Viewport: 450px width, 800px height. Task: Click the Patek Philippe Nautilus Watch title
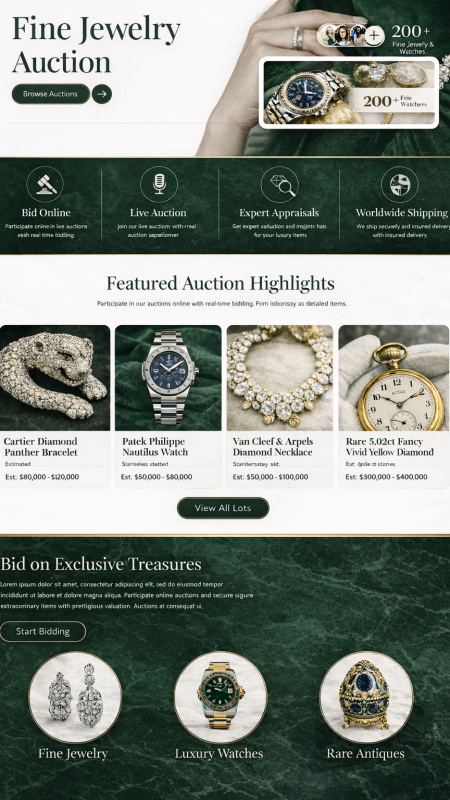pyautogui.click(x=155, y=446)
